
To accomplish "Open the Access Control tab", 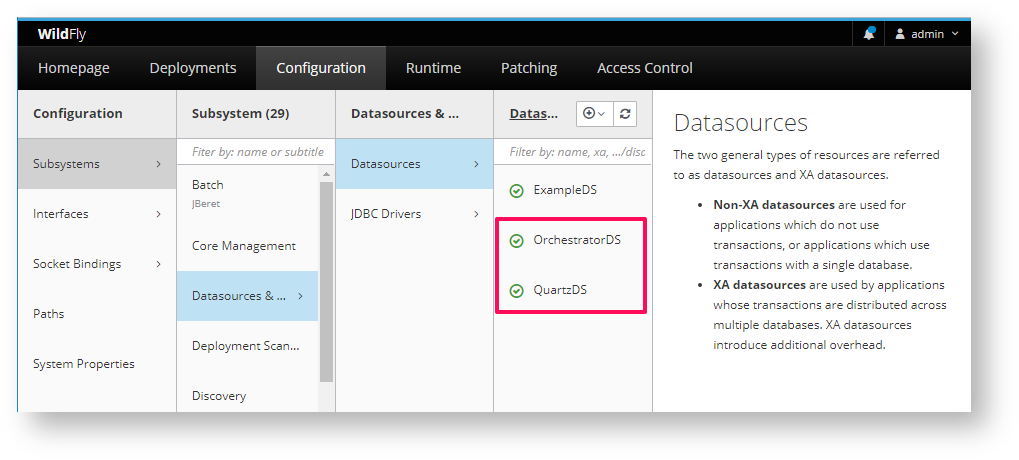I will pyautogui.click(x=645, y=68).
